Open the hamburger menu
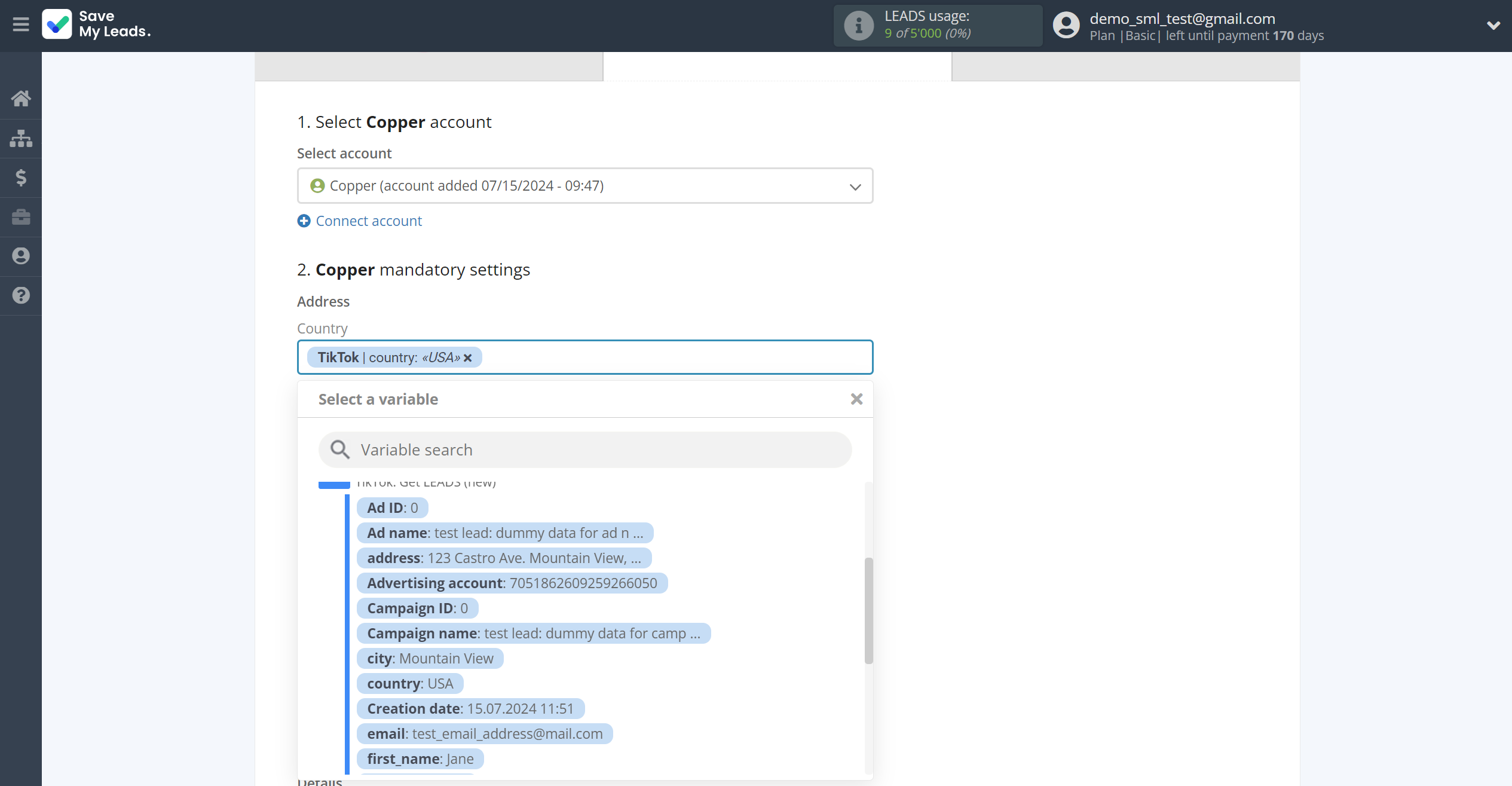1512x786 pixels. click(21, 25)
